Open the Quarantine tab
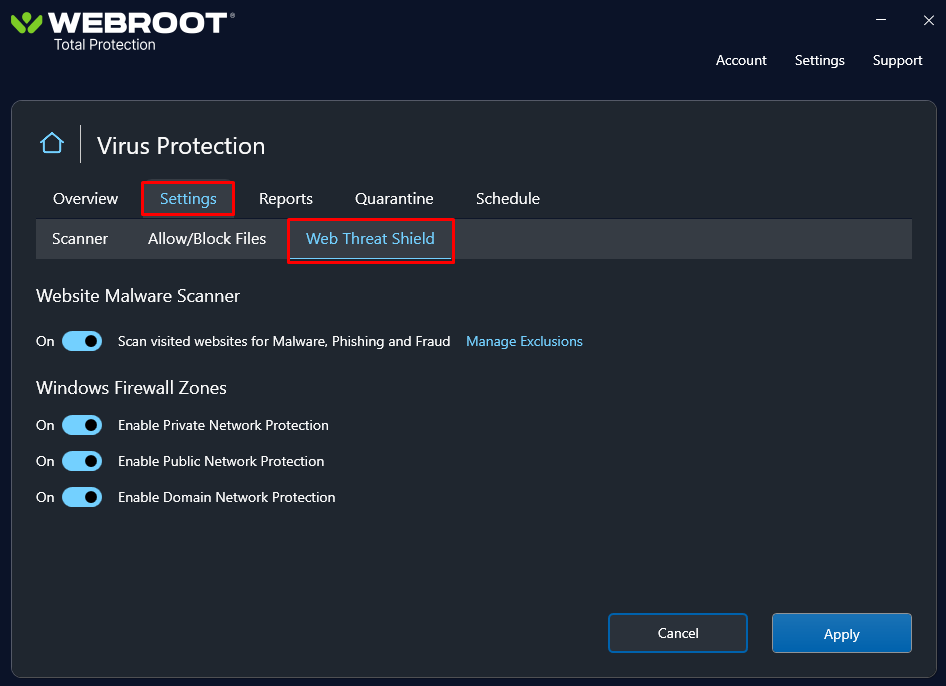This screenshot has width=946, height=686. [x=394, y=198]
